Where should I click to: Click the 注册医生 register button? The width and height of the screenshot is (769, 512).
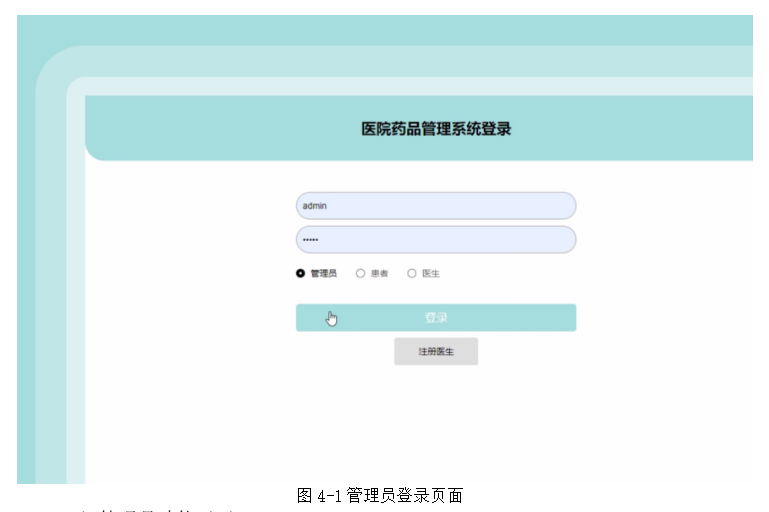436,351
